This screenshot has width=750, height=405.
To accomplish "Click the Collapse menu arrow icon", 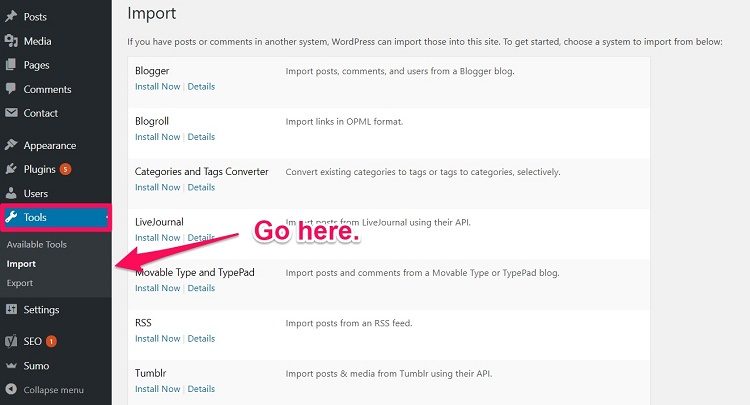I will (x=11, y=390).
